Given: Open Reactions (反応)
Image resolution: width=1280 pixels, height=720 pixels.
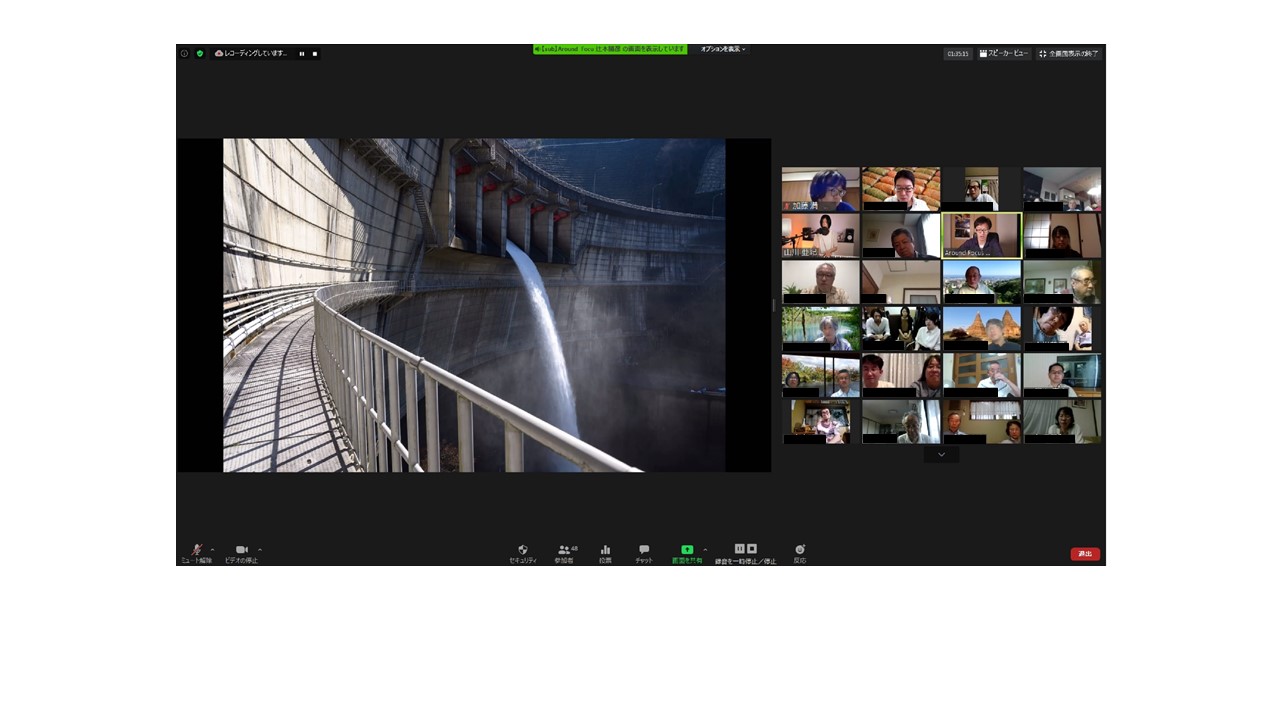Looking at the screenshot, I should (x=800, y=554).
